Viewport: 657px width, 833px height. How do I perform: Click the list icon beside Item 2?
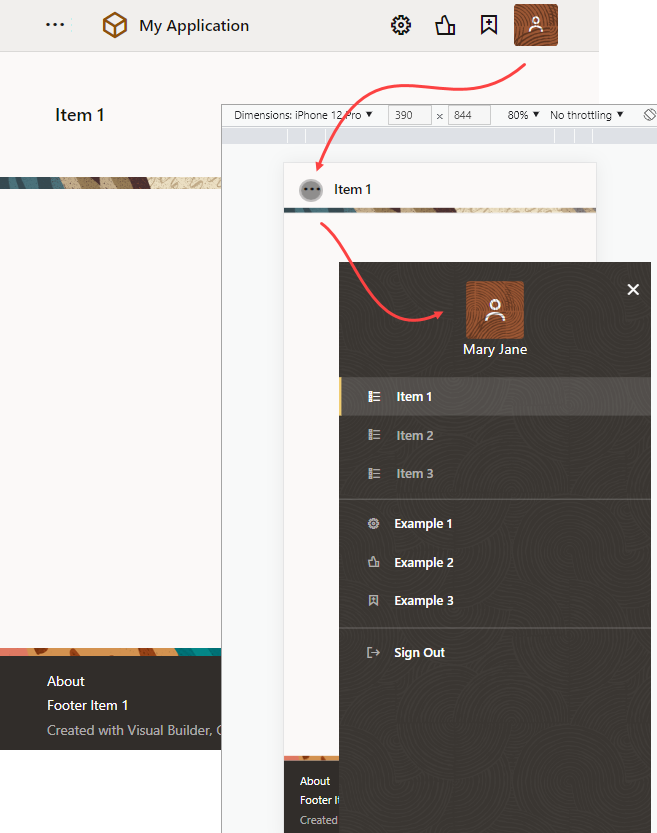point(374,435)
